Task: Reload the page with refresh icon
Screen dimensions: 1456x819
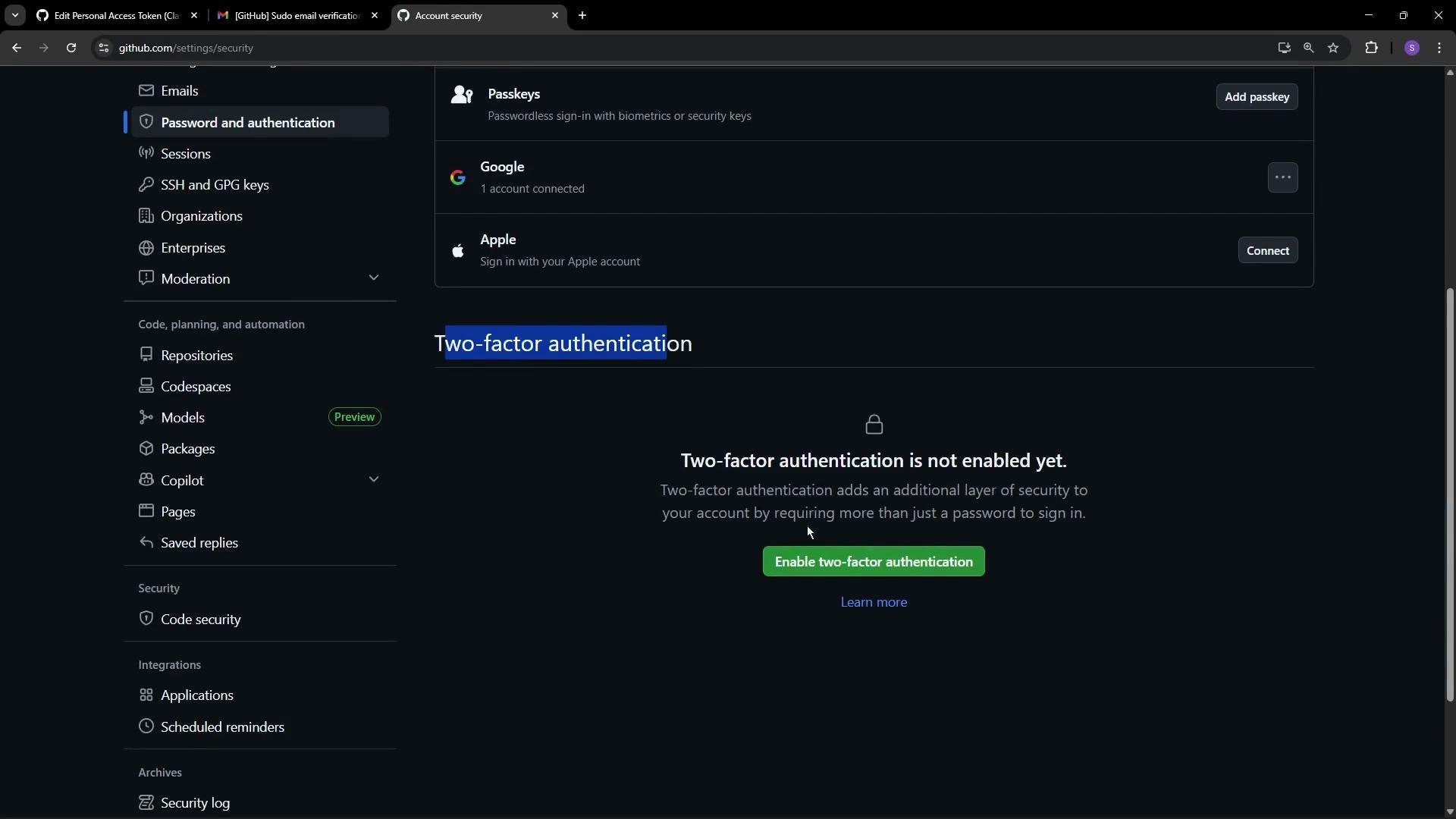Action: [71, 48]
